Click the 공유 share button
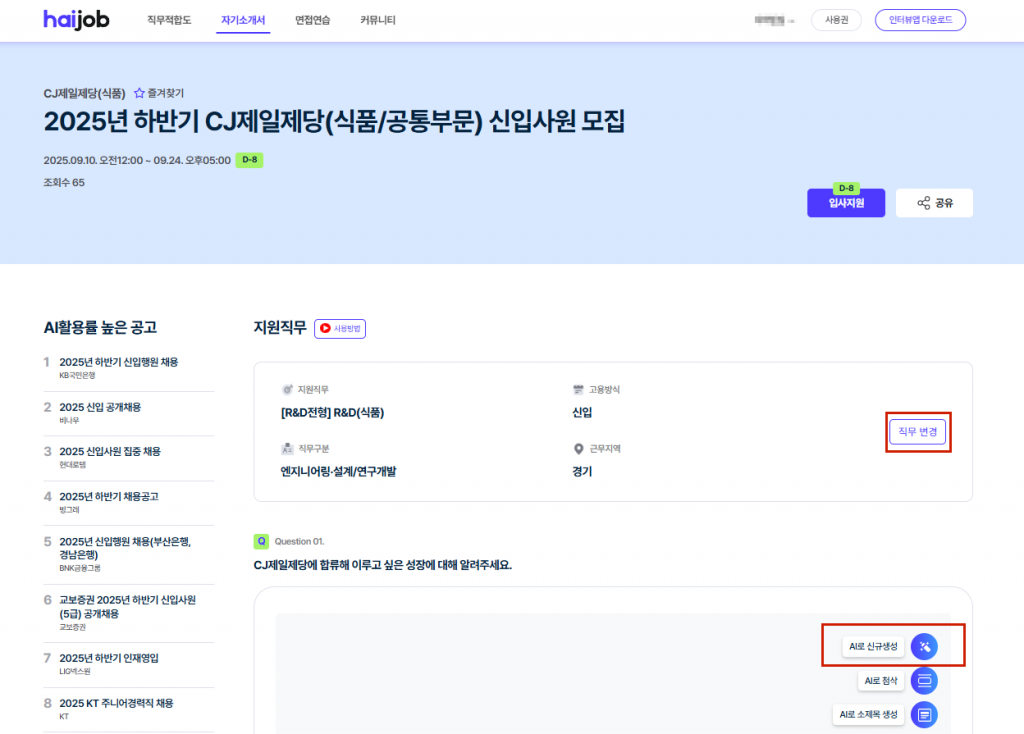 tap(934, 202)
